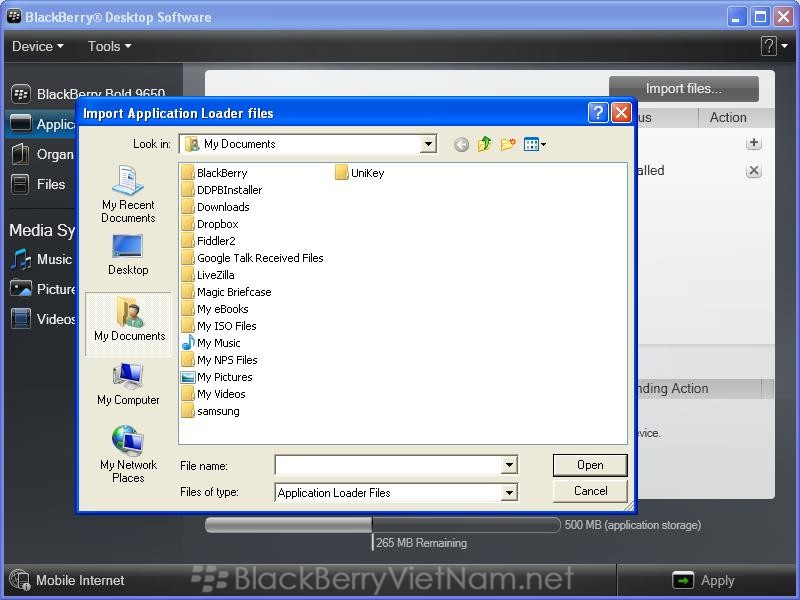Select the My NPS Files folder

click(x=219, y=360)
